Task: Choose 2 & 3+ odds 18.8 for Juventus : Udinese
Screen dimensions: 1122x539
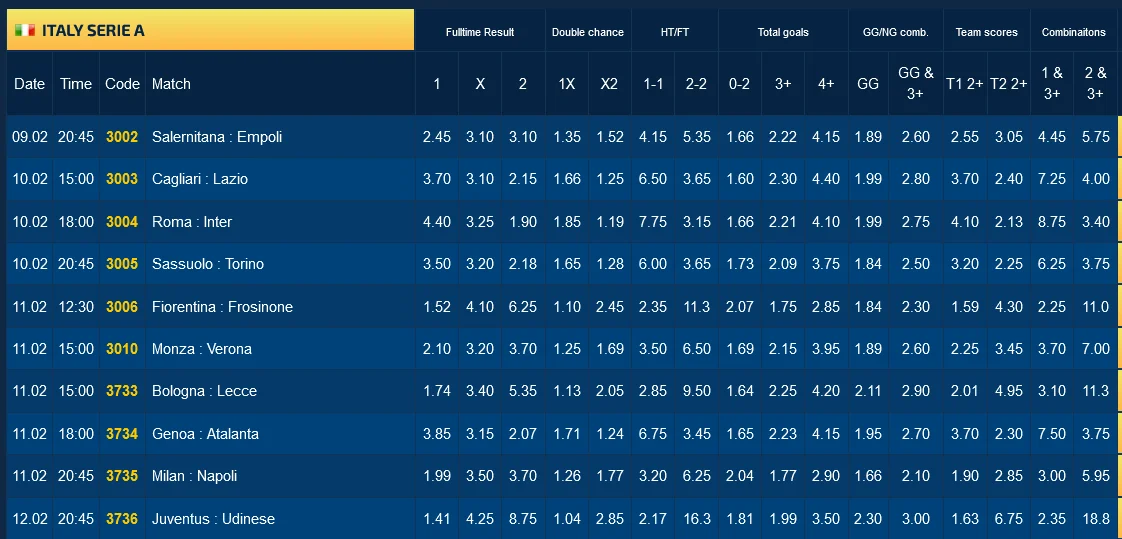Action: (x=1096, y=519)
